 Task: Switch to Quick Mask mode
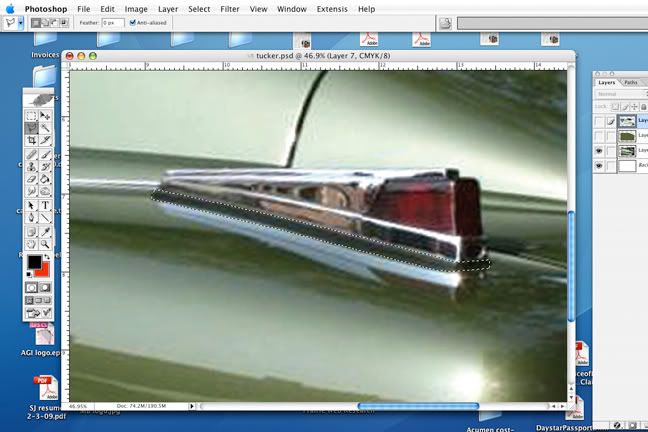(45, 287)
